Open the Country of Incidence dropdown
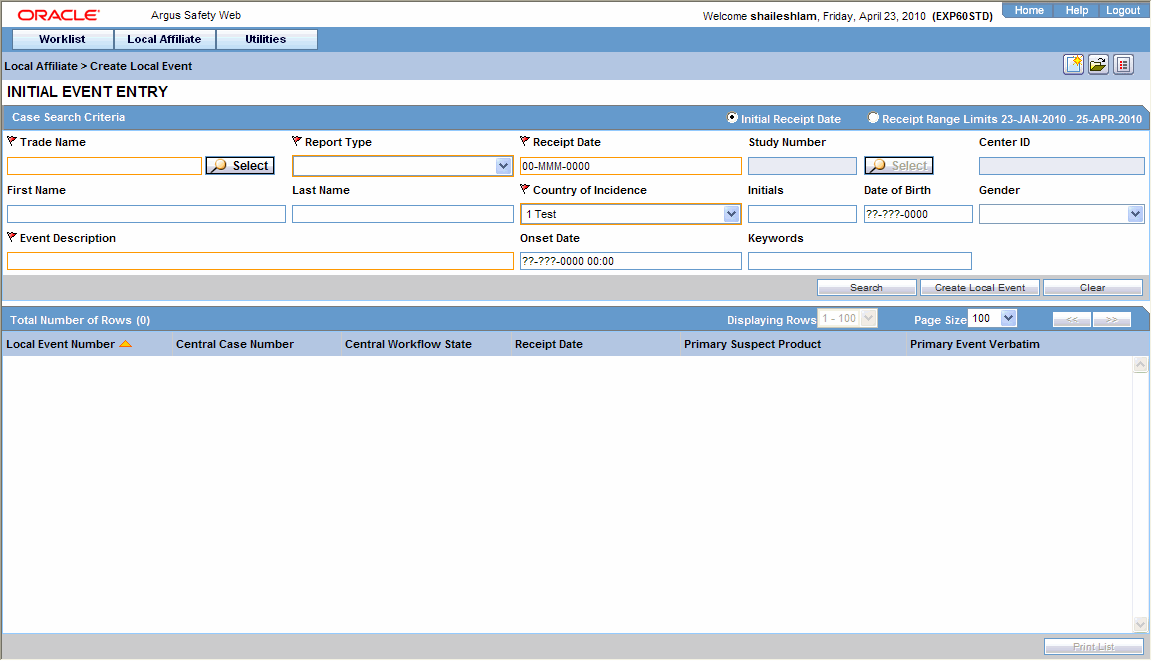Screen dimensions: 1152x661 click(x=731, y=213)
